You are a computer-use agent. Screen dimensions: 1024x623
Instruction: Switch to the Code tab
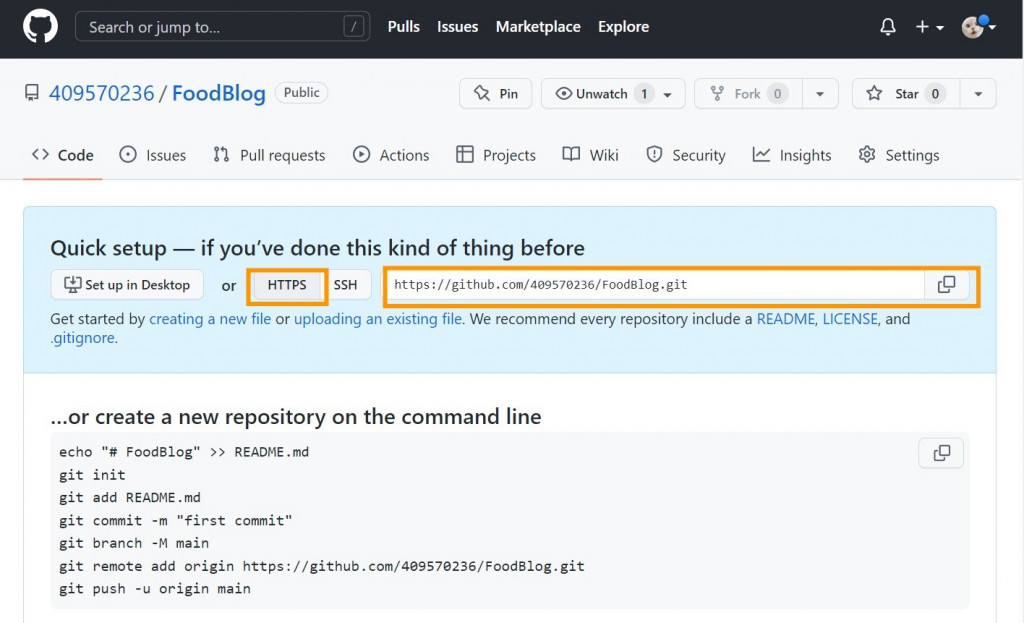pos(63,155)
